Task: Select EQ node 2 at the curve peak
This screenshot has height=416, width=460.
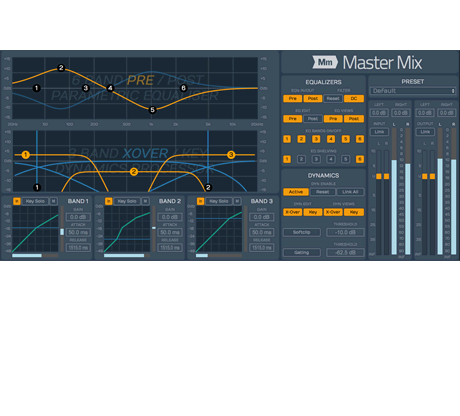Action: (x=61, y=68)
